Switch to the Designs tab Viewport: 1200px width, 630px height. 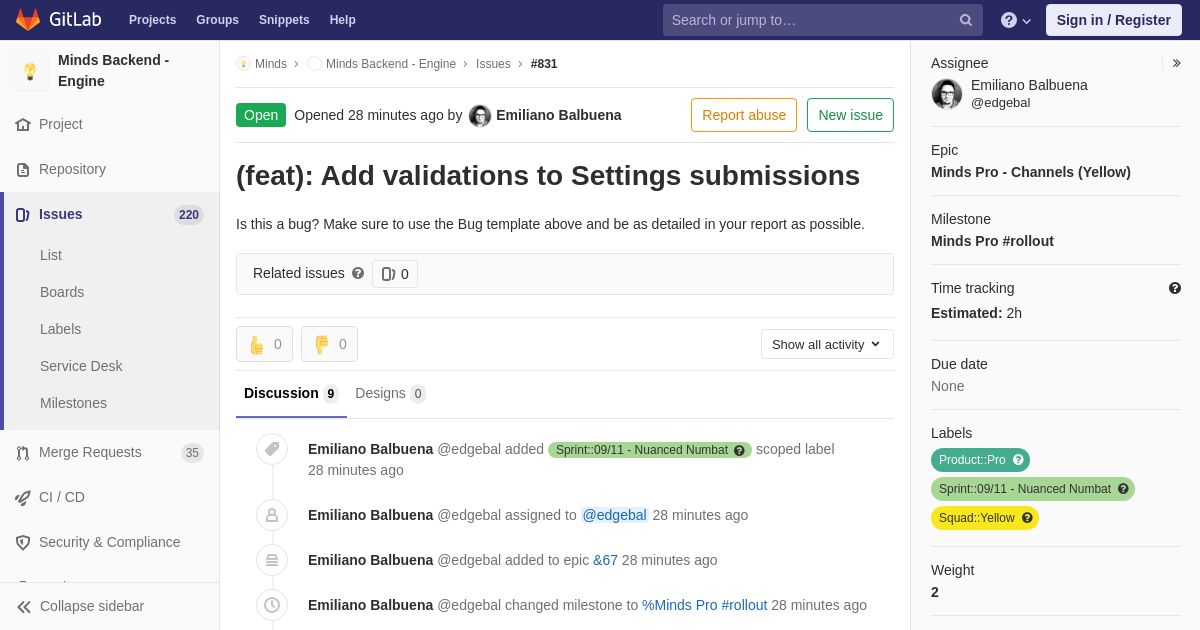coord(390,393)
